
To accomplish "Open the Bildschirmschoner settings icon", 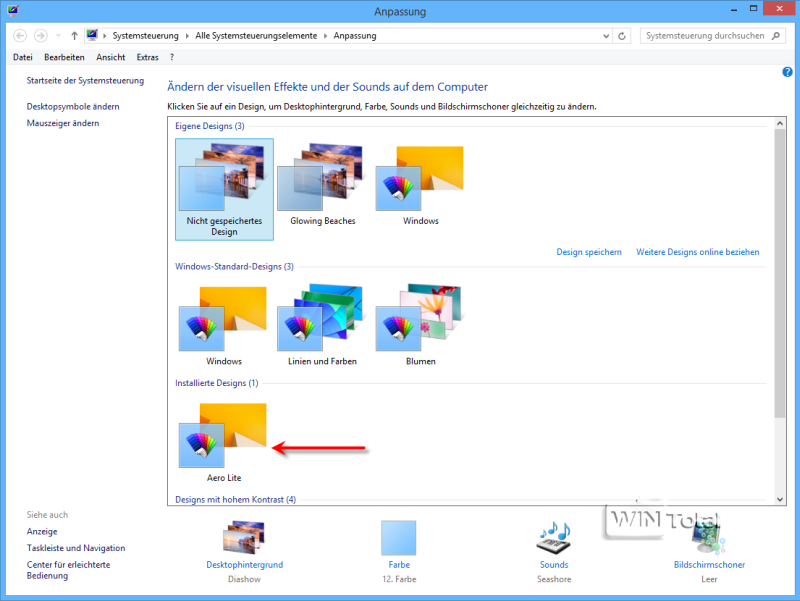I will click(x=709, y=538).
